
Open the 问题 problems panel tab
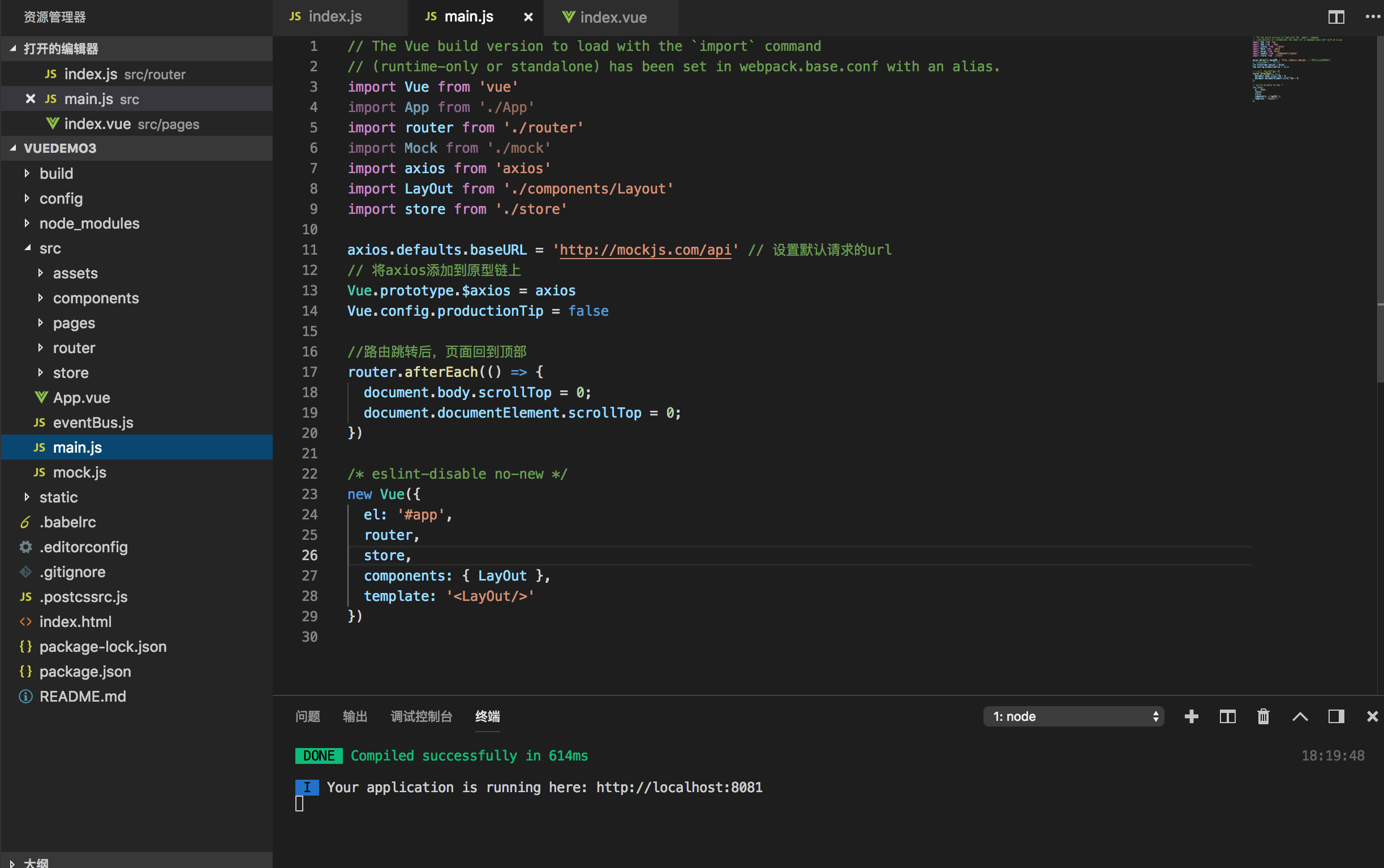(307, 716)
